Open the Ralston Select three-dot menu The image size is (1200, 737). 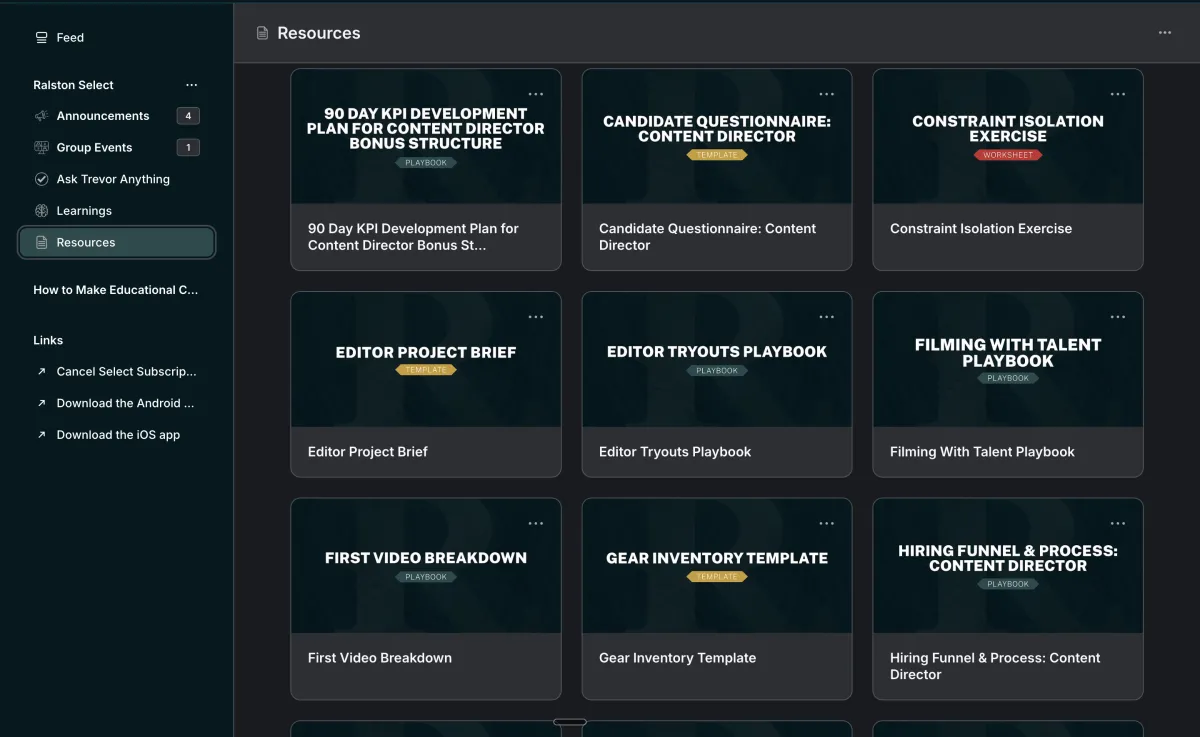point(191,86)
